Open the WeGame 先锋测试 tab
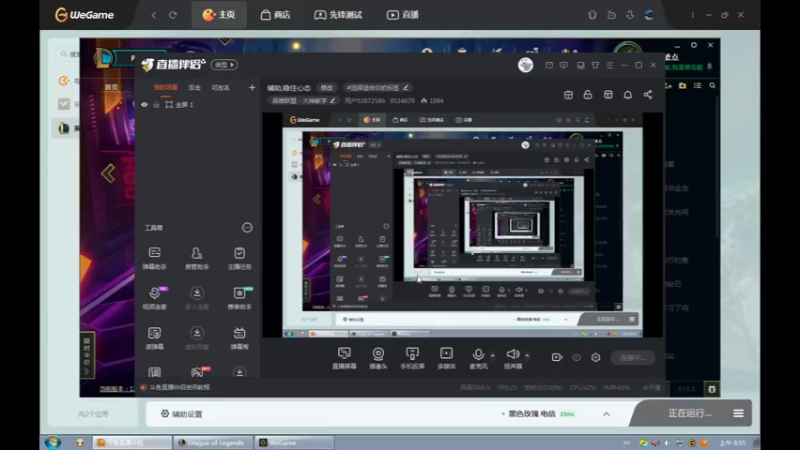This screenshot has height=450, width=800. (338, 15)
